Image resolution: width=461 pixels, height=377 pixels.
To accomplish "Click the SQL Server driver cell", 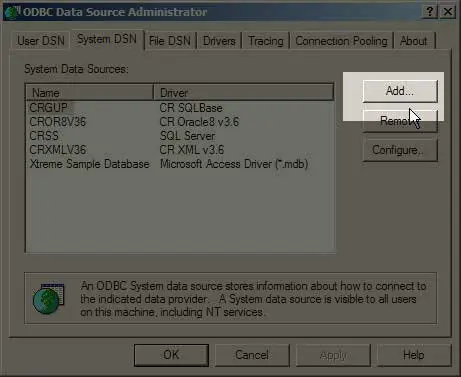I will tap(187, 136).
